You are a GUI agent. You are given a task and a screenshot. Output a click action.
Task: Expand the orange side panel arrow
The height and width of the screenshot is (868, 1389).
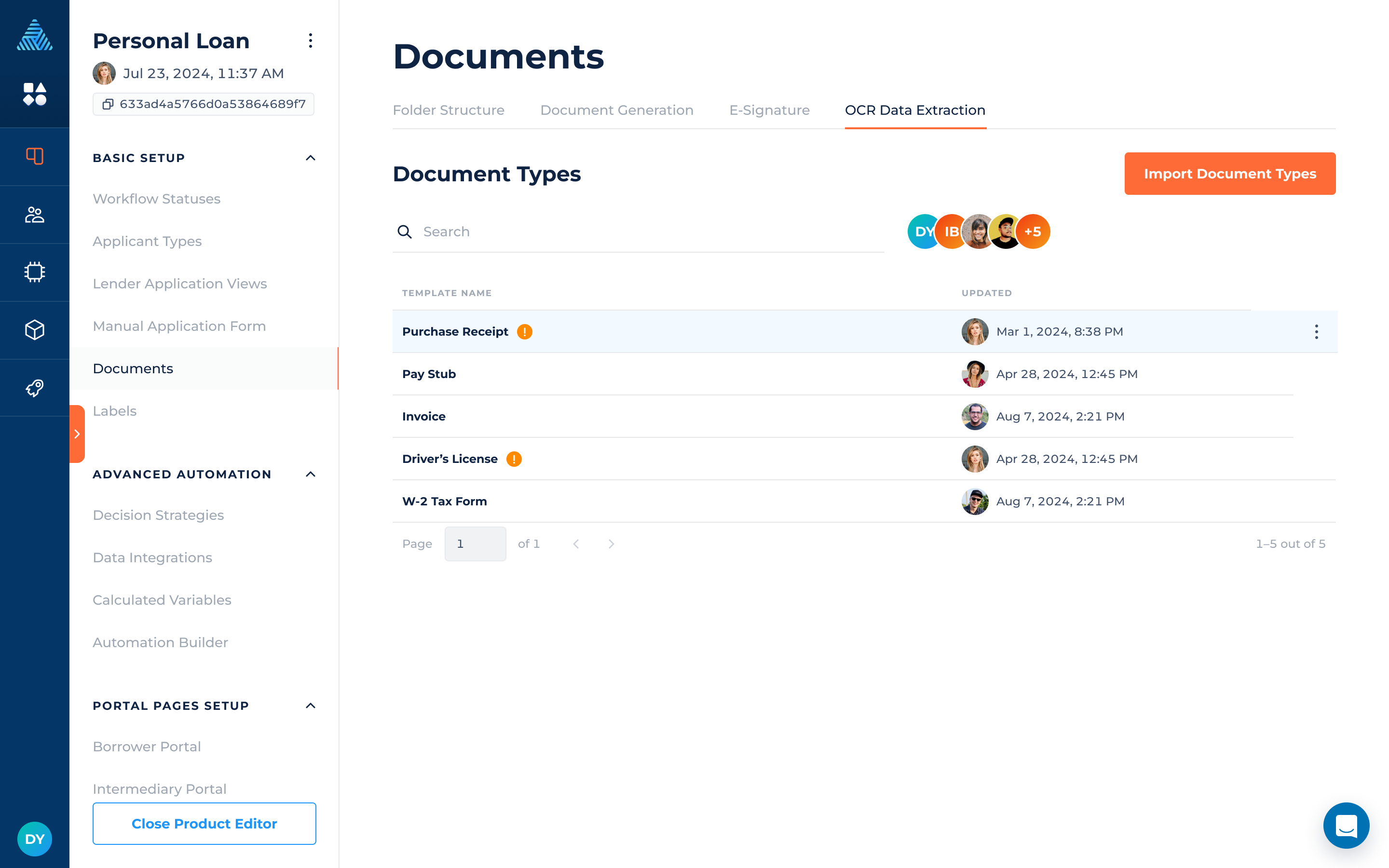77,434
